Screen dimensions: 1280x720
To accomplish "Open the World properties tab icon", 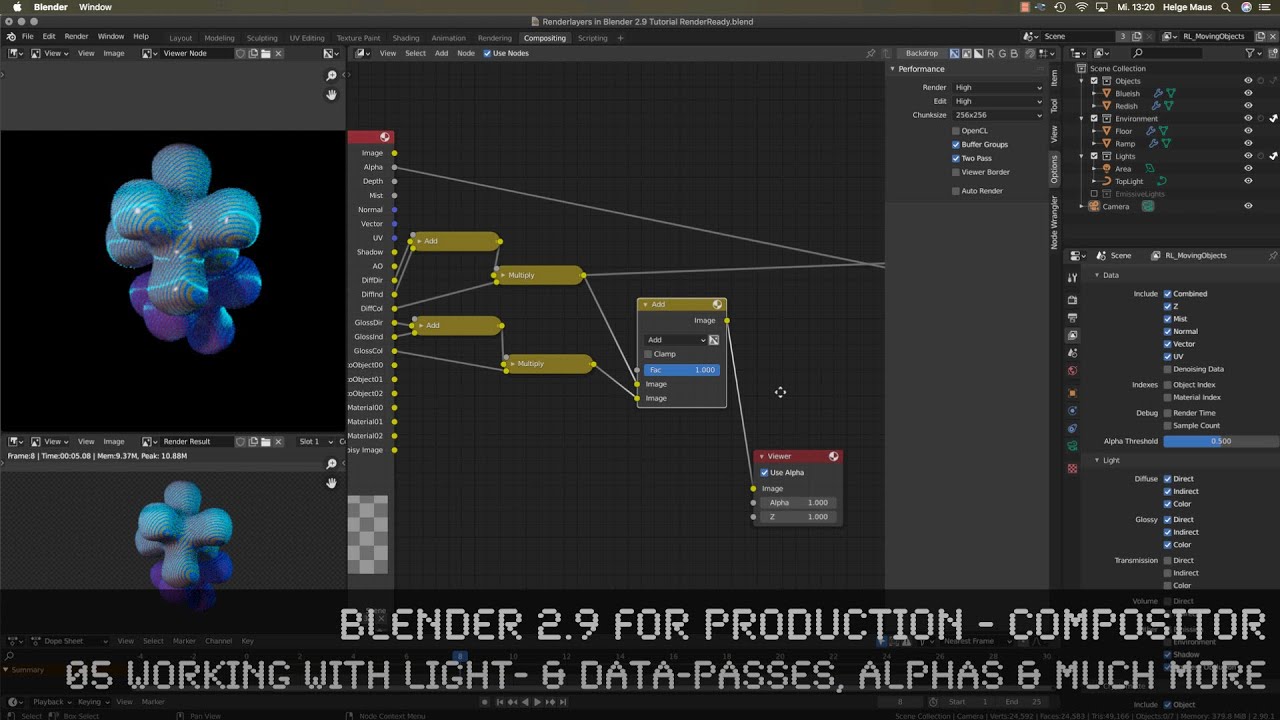I will tap(1072, 371).
